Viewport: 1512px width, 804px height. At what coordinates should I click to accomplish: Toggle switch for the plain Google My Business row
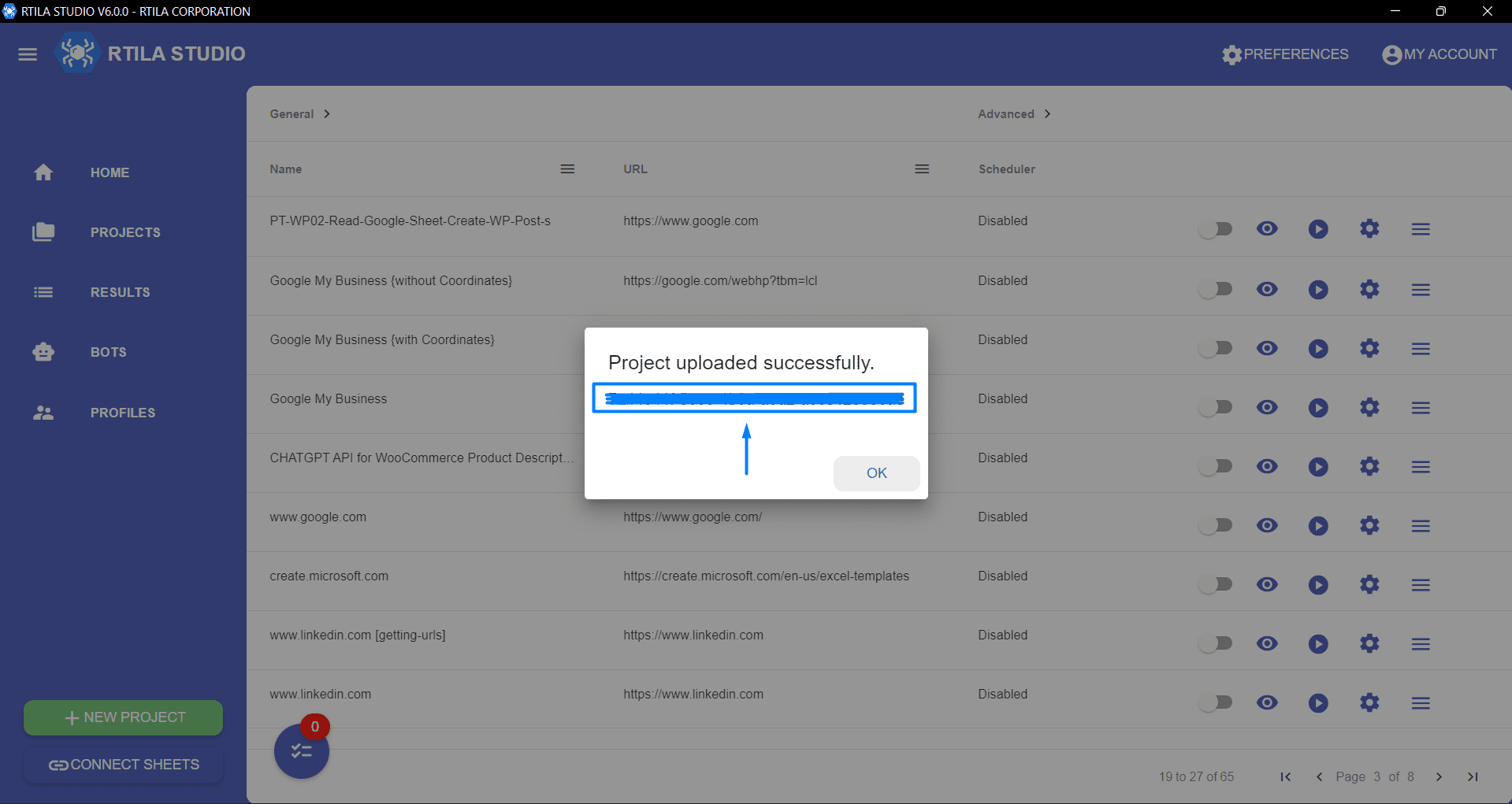[x=1215, y=407]
